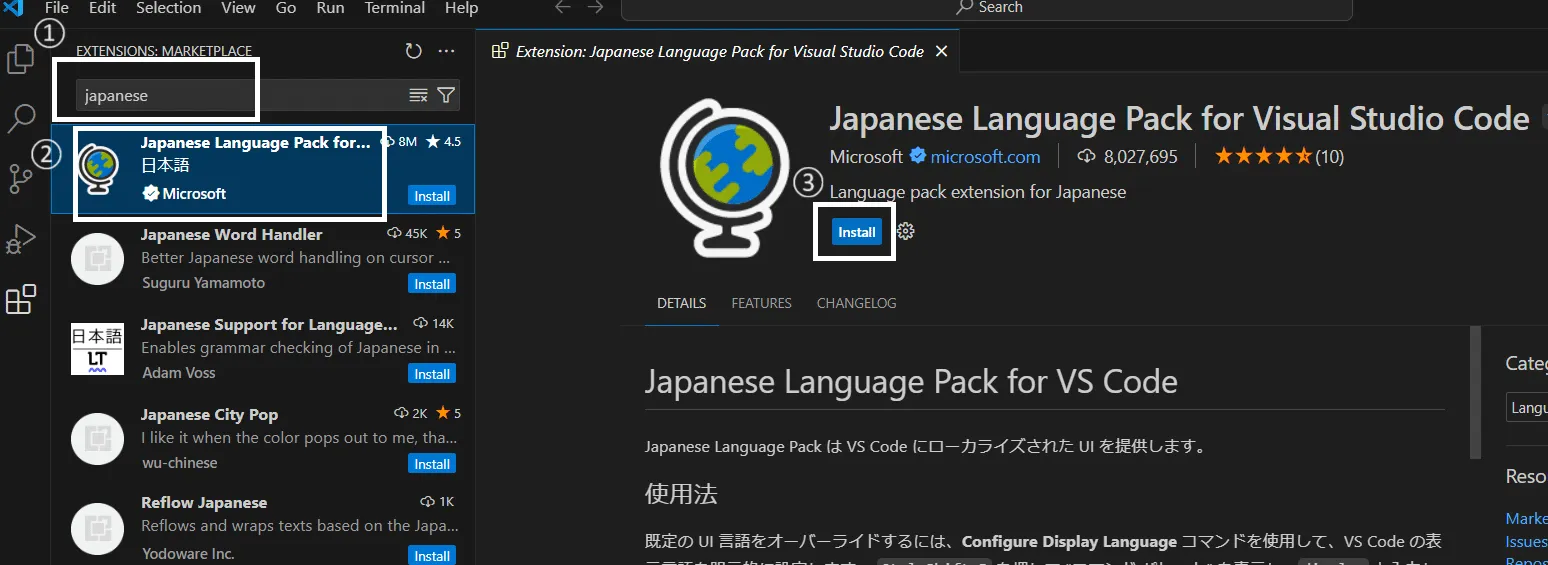Screen dimensions: 1548x565
Task: Install Japanese Language Pack from the list
Action: 432,196
